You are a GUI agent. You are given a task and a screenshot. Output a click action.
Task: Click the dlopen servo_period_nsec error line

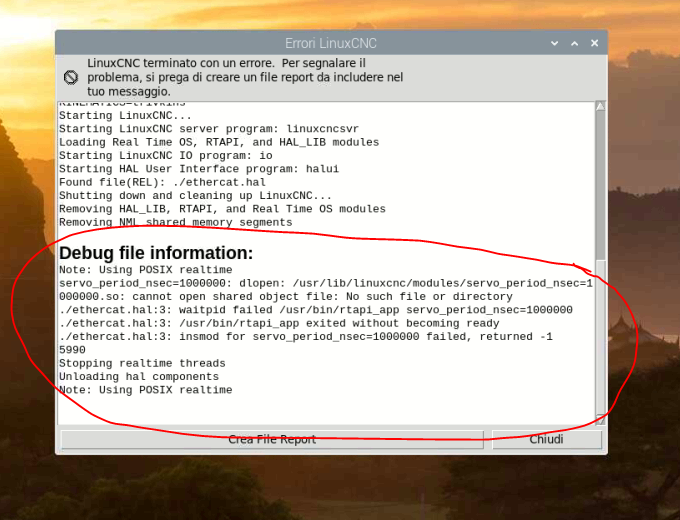pos(326,284)
